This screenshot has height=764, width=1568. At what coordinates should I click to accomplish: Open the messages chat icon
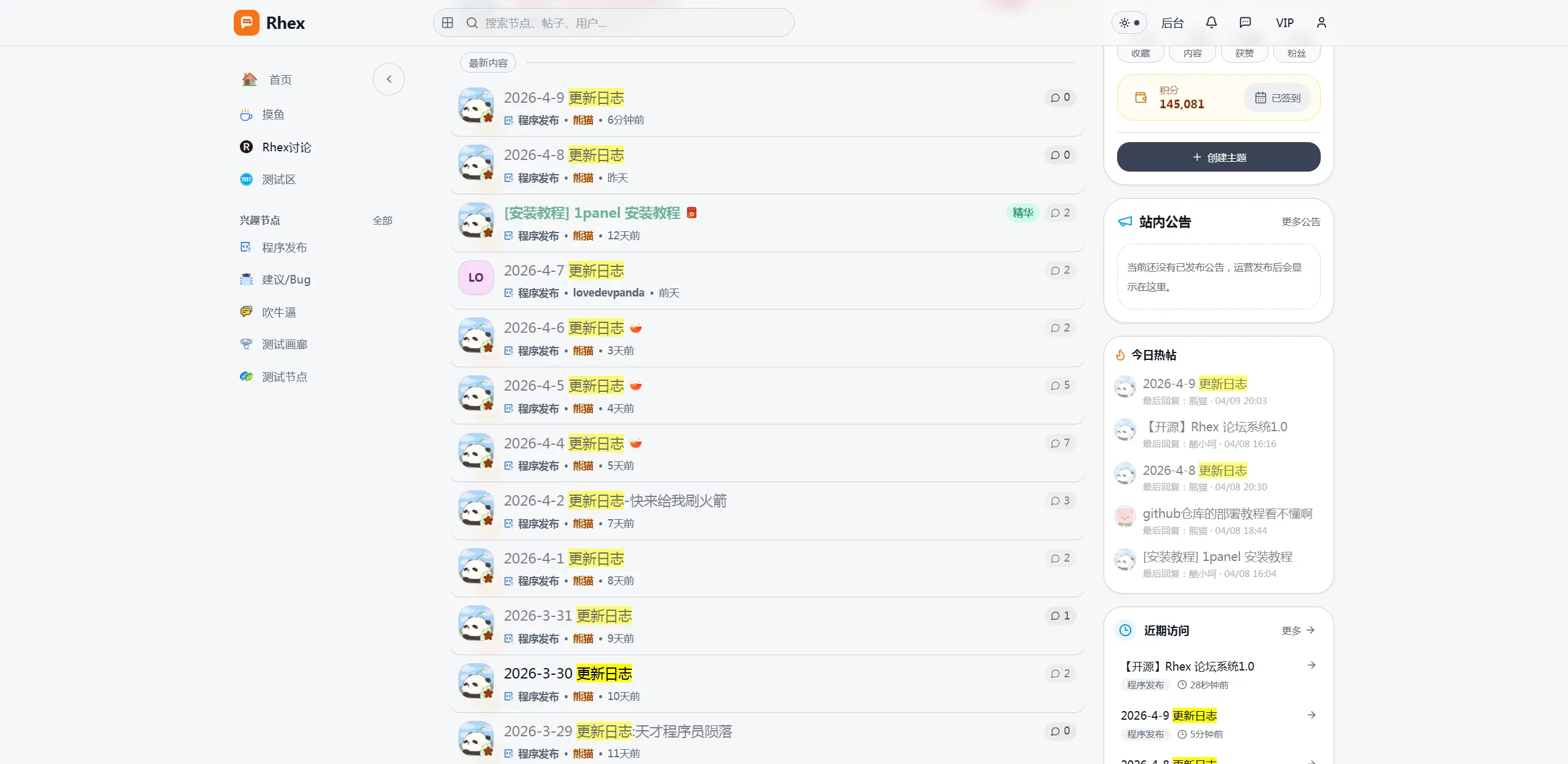click(1245, 23)
